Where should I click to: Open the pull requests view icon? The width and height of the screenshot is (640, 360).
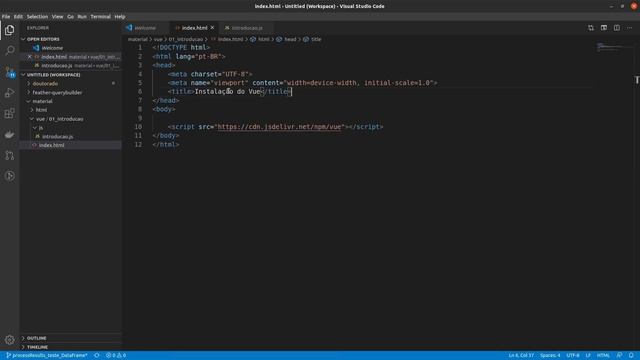tap(9, 155)
